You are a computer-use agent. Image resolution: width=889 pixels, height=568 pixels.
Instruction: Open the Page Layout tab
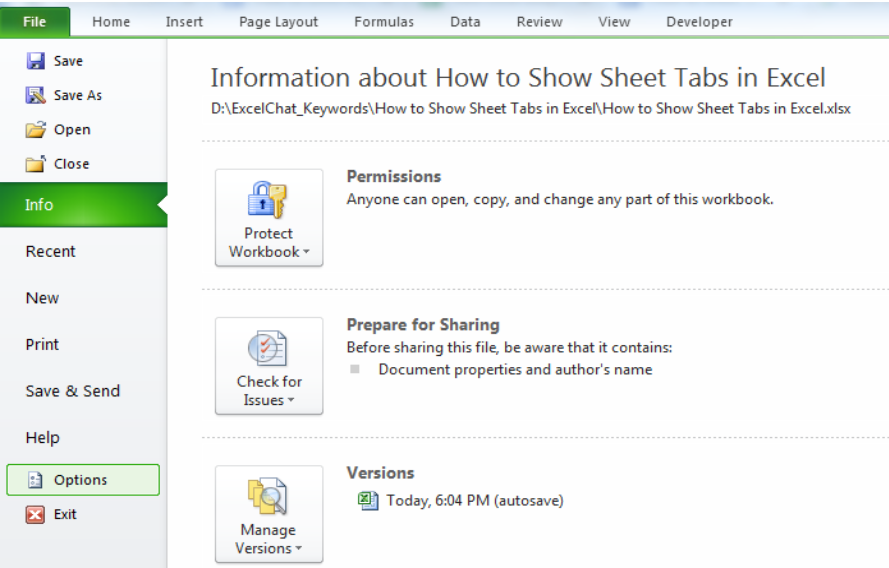point(278,22)
